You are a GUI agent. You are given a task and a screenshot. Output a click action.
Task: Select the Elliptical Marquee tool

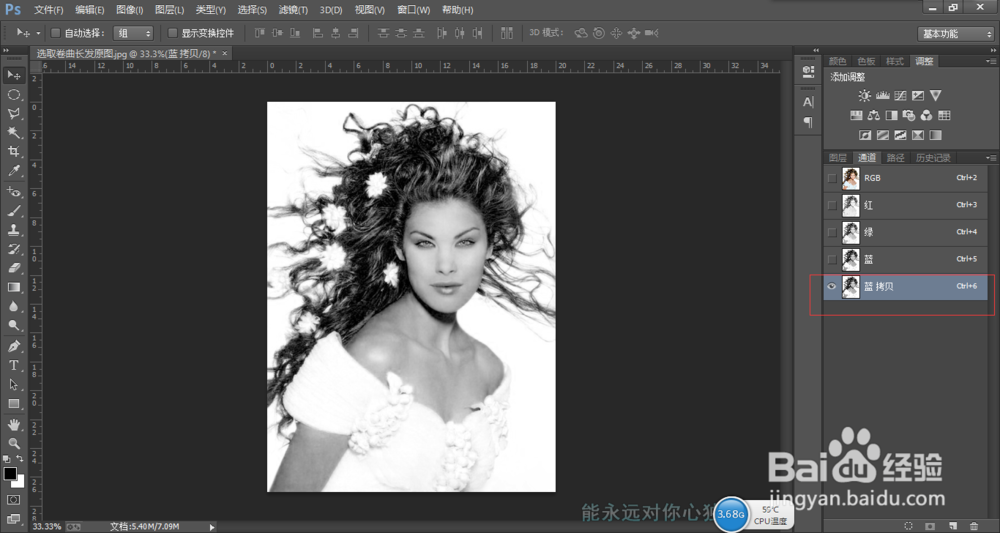[14, 95]
